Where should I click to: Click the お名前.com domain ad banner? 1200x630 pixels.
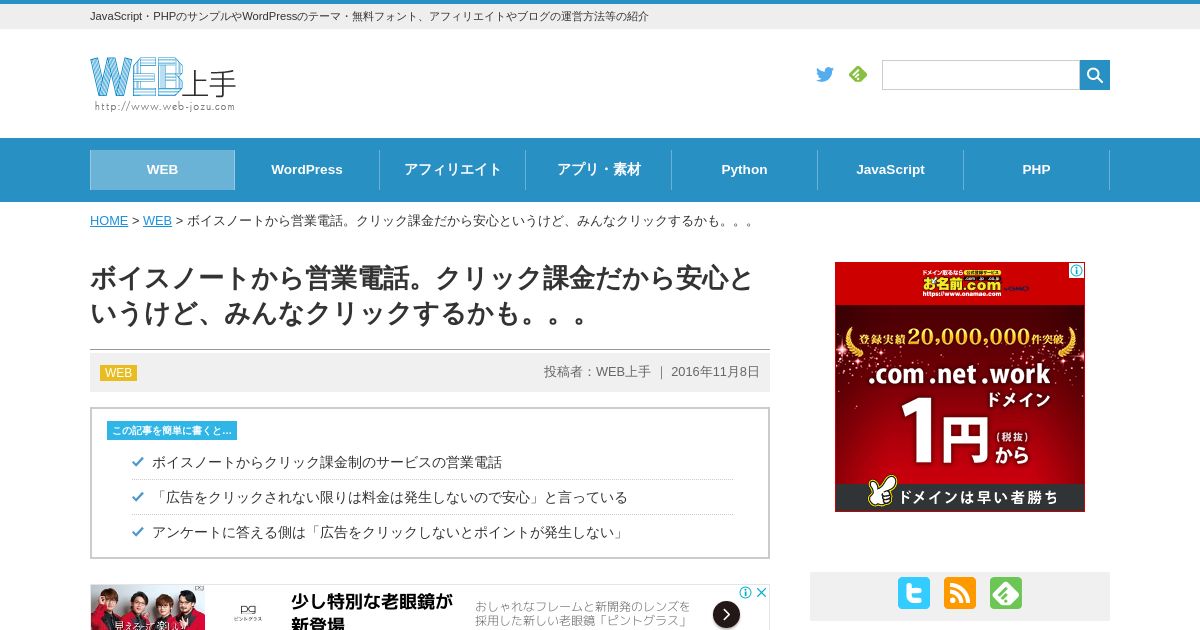coord(960,387)
